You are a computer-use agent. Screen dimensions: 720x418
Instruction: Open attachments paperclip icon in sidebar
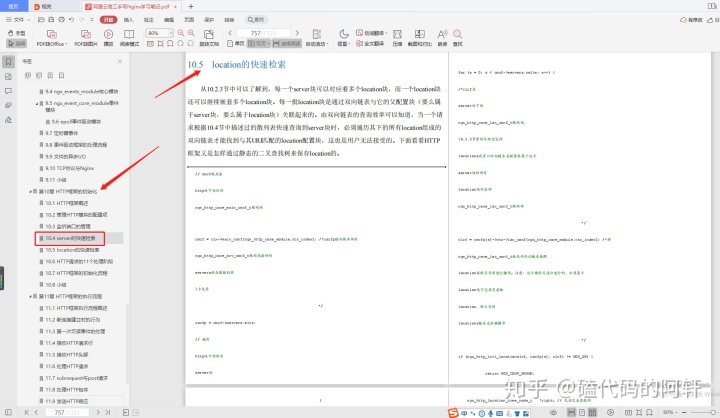click(8, 105)
